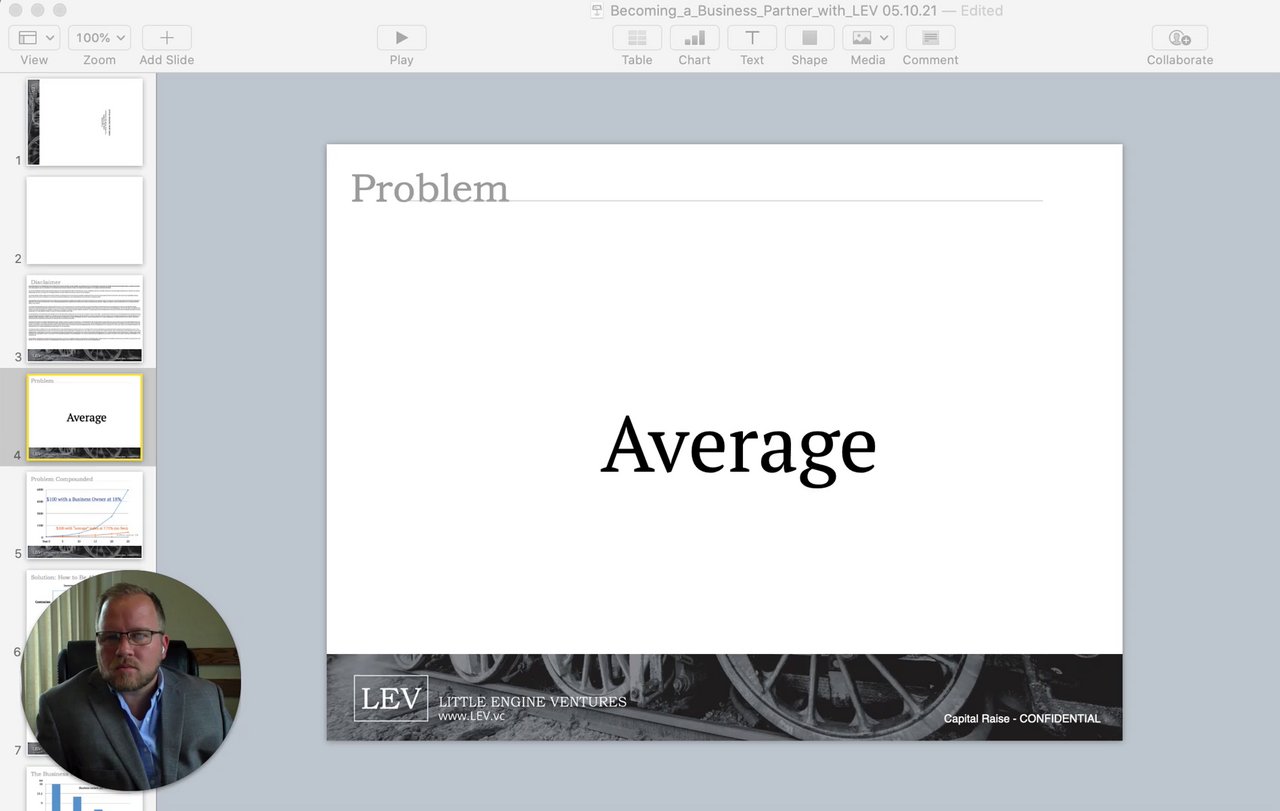Click the document icon in title bar
This screenshot has height=811, width=1280.
point(597,10)
